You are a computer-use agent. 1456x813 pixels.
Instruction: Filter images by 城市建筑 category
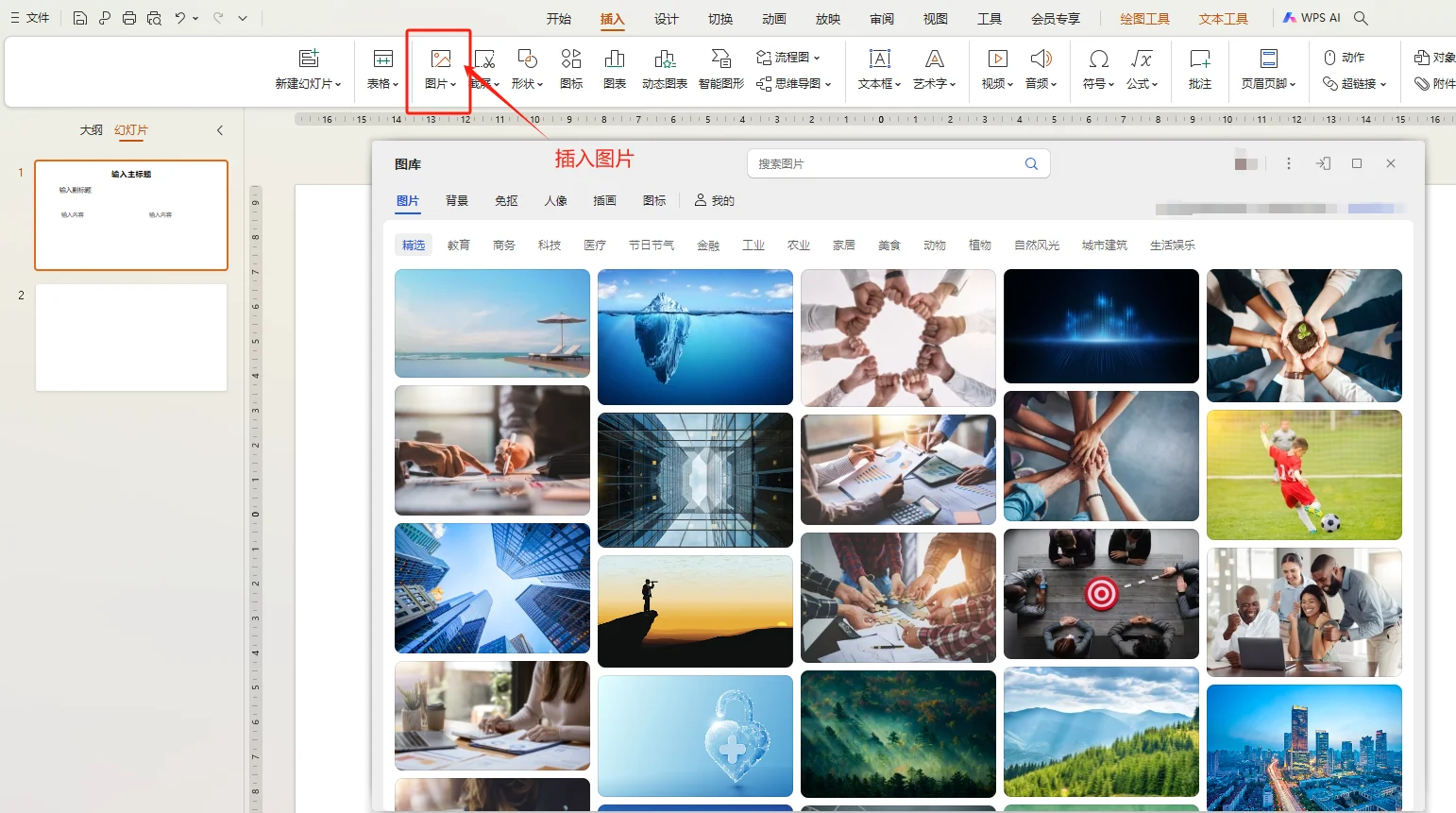[1105, 246]
